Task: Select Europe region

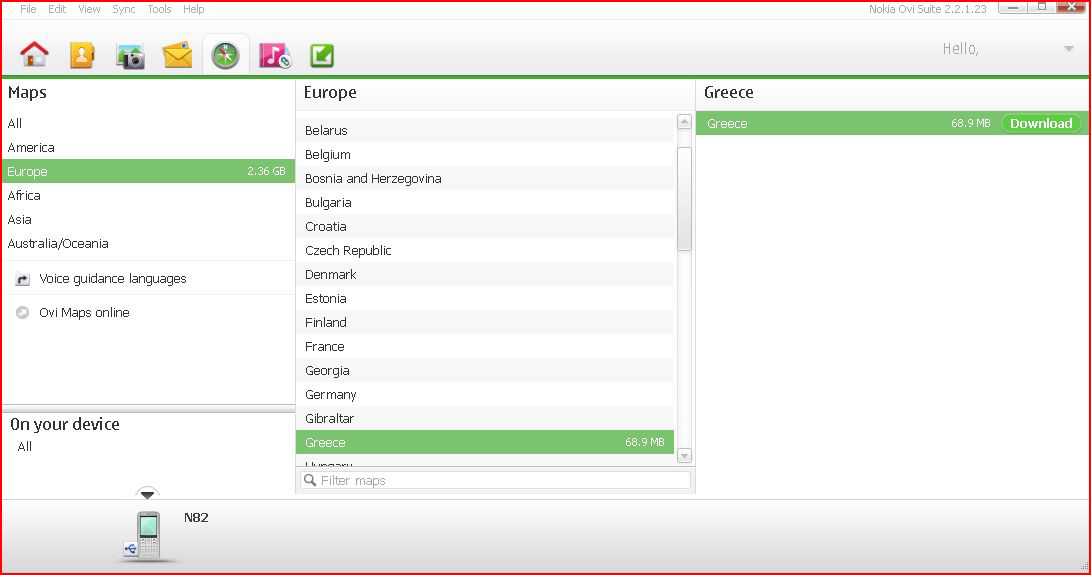Action: coord(148,171)
